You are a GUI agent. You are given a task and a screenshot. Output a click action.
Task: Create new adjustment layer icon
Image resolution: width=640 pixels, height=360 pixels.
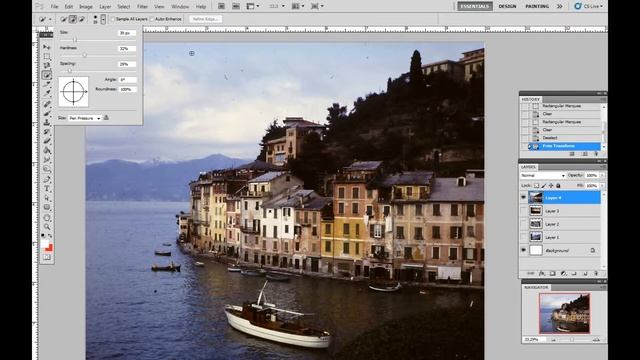click(564, 273)
